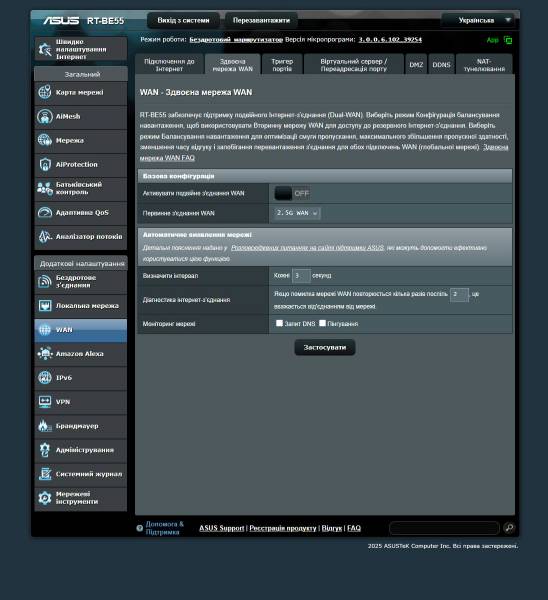Screen dimensions: 548x600
Task: Click the interval seconds input field
Action: [301, 276]
